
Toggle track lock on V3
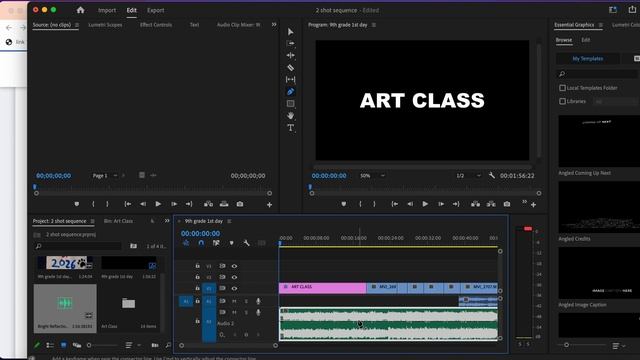(x=198, y=266)
